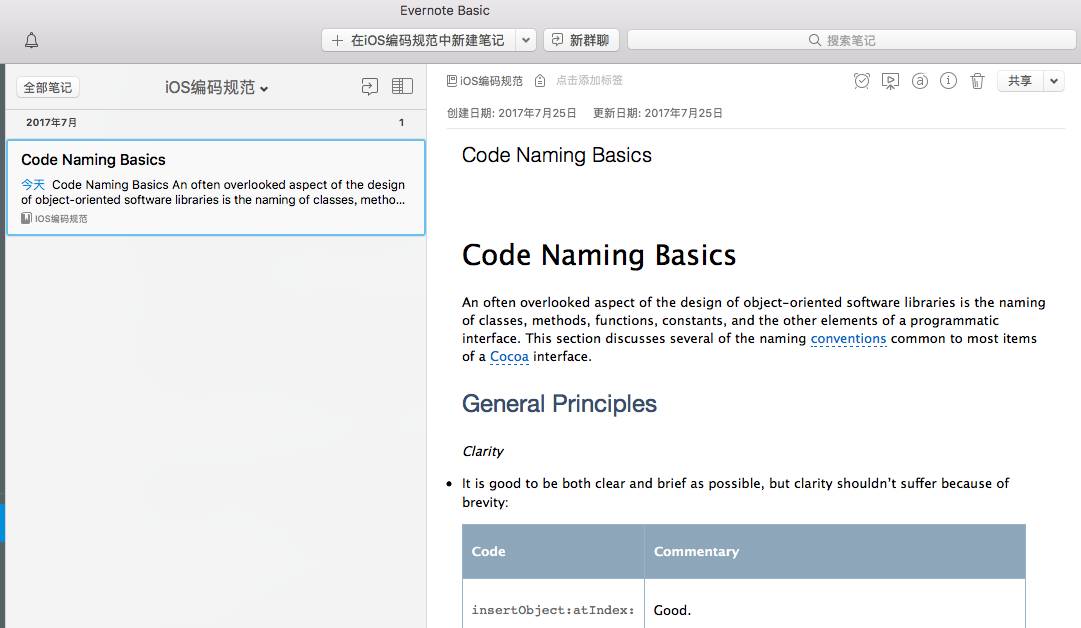The image size is (1081, 628).
Task: Follow the Cocoa link in the note
Action: coord(509,357)
